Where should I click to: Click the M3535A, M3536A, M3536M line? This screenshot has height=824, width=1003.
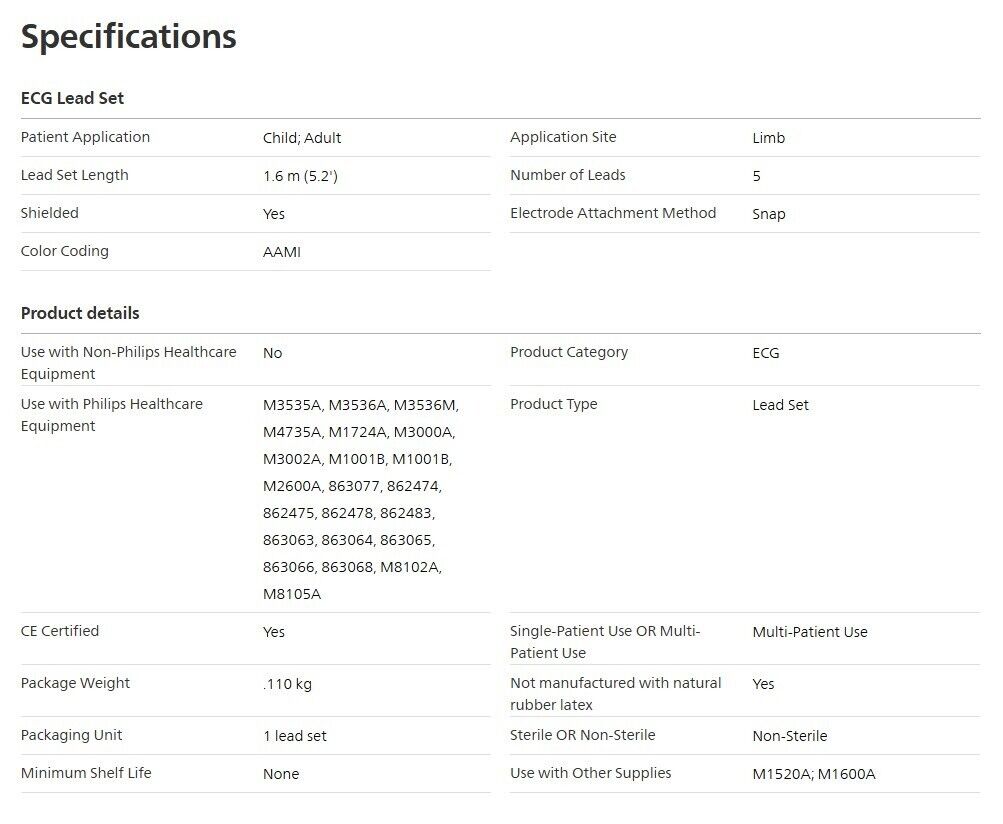pyautogui.click(x=361, y=405)
